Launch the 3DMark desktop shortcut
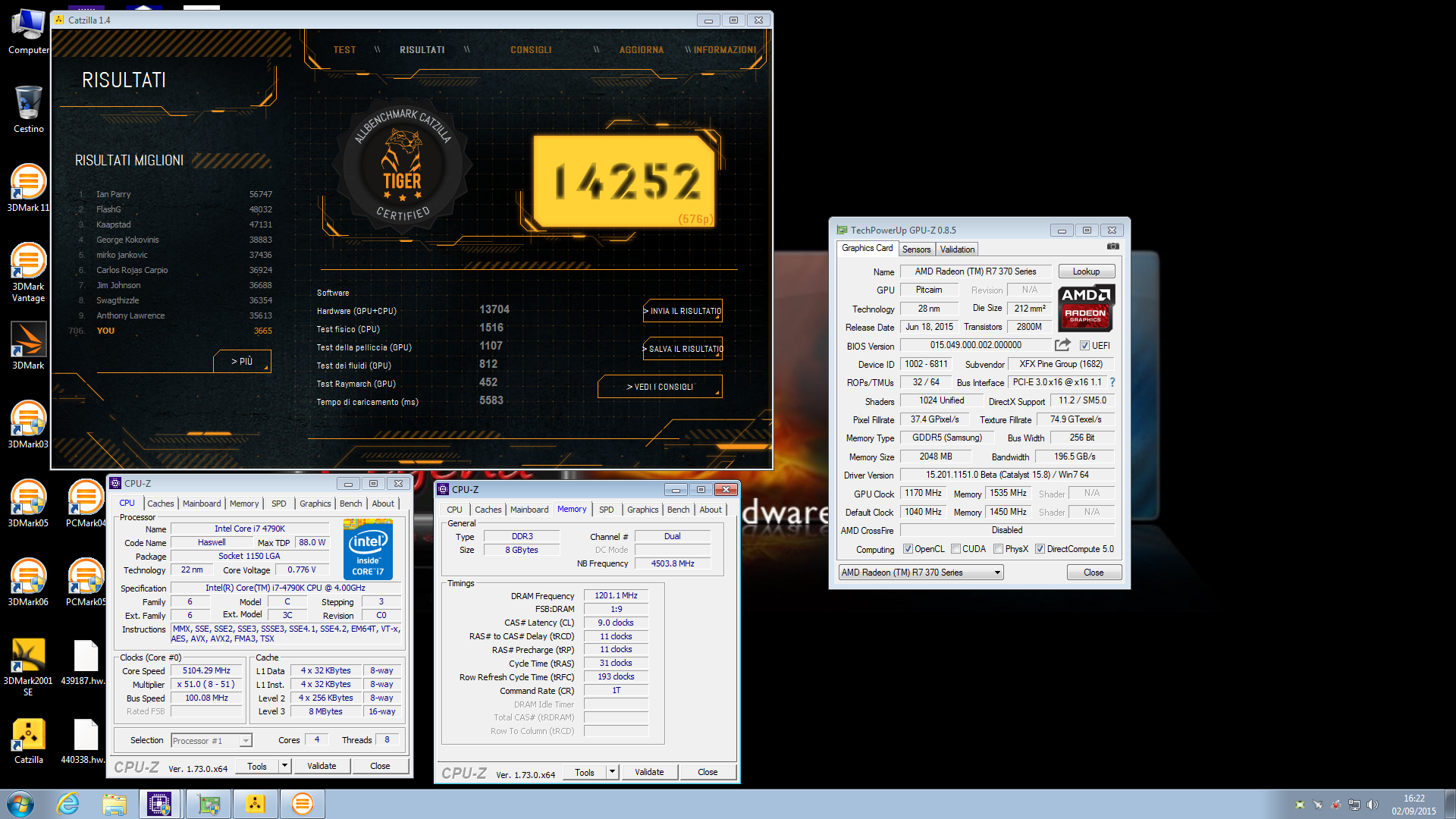Screen dimensions: 1456x819 [28, 346]
